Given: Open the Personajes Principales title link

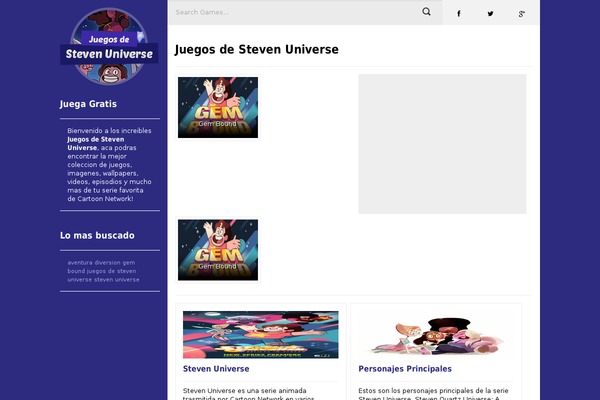Looking at the screenshot, I should [x=405, y=369].
